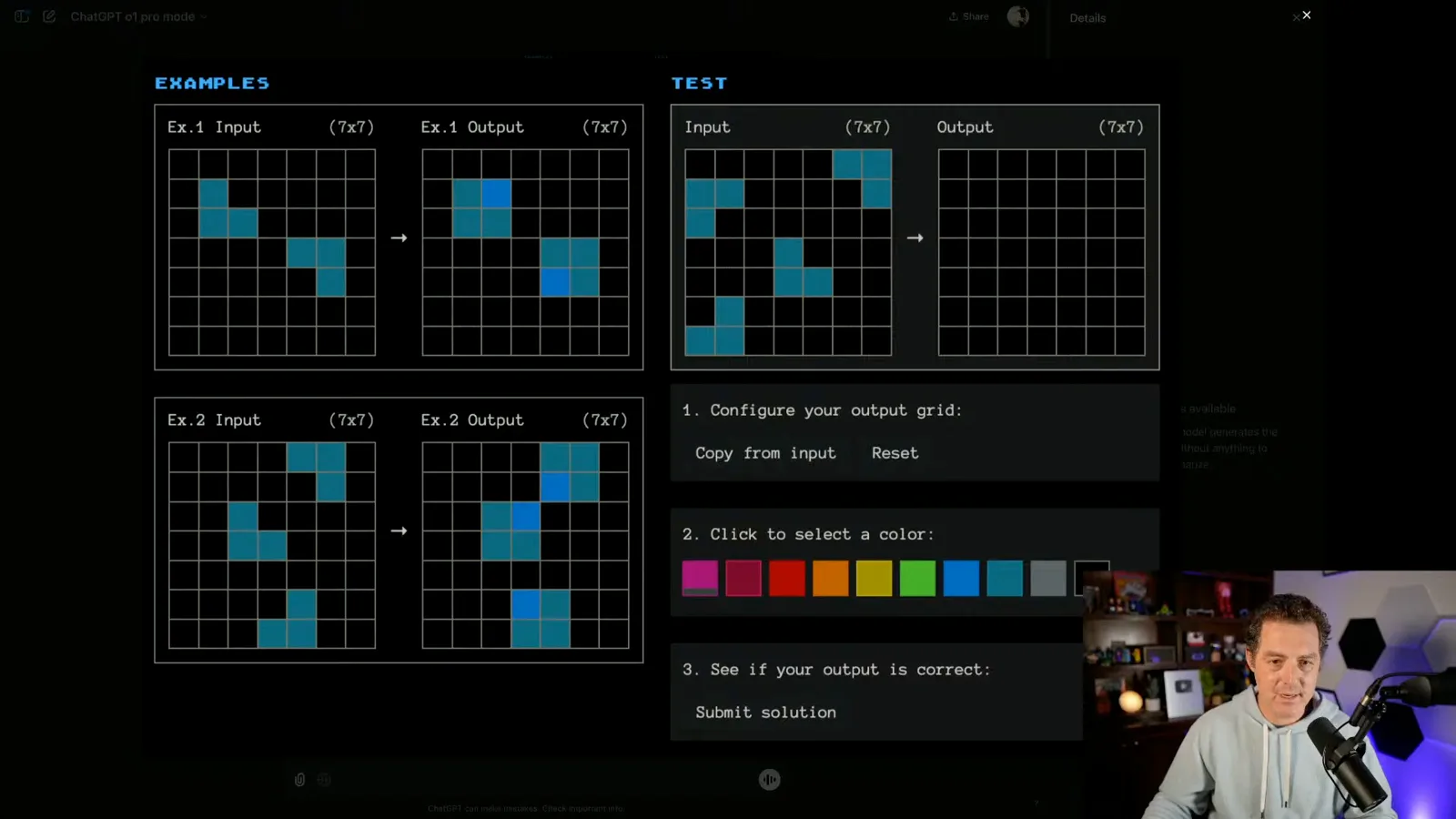1456x819 pixels.
Task: Select the teal blue color swatch
Action: point(1005,578)
